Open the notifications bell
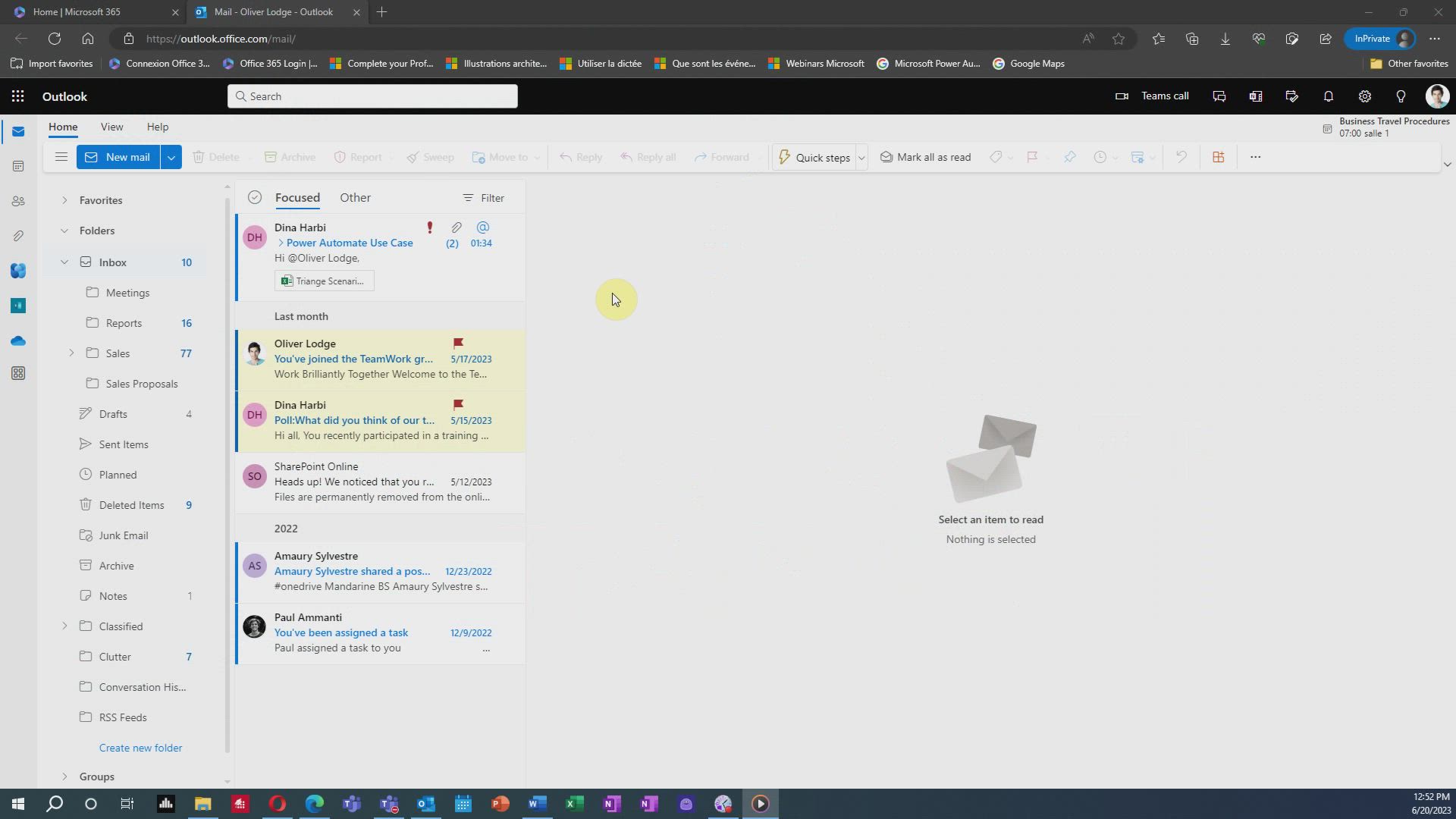 (x=1328, y=96)
